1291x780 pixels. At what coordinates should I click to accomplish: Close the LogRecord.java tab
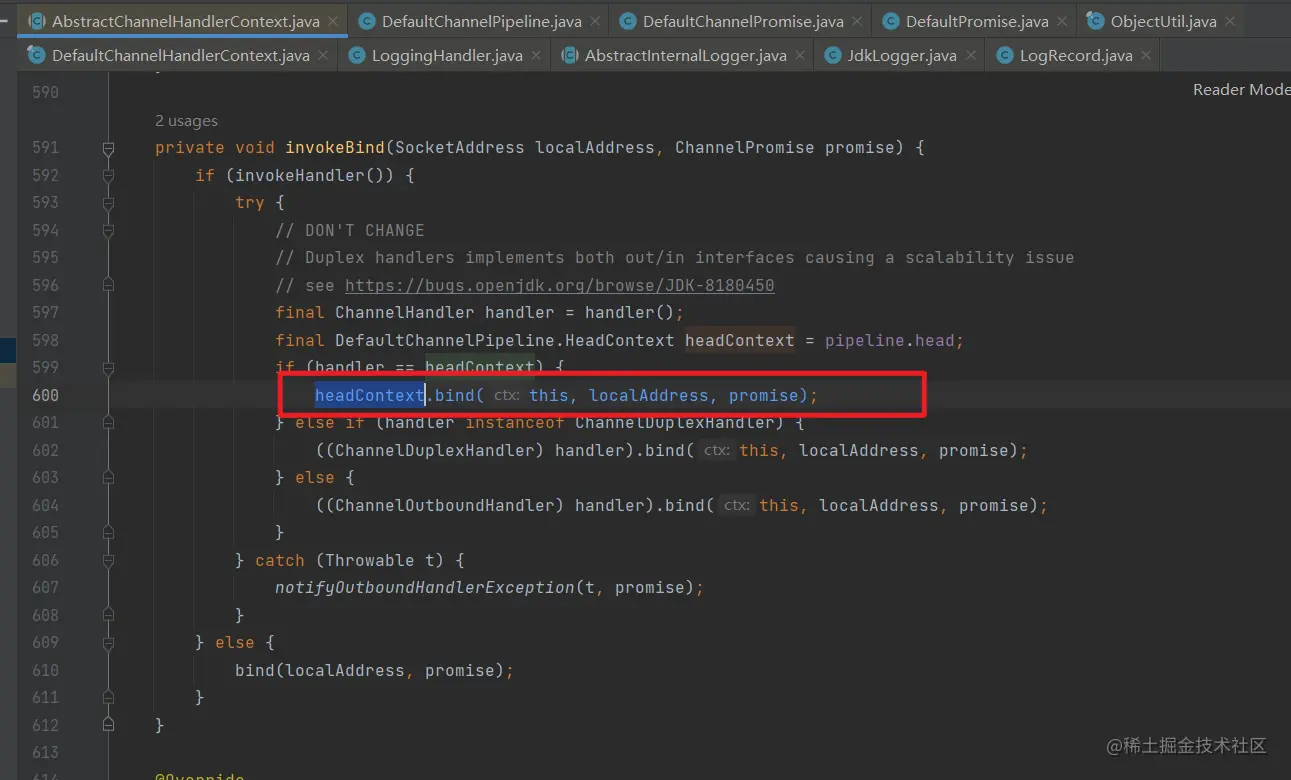1145,56
